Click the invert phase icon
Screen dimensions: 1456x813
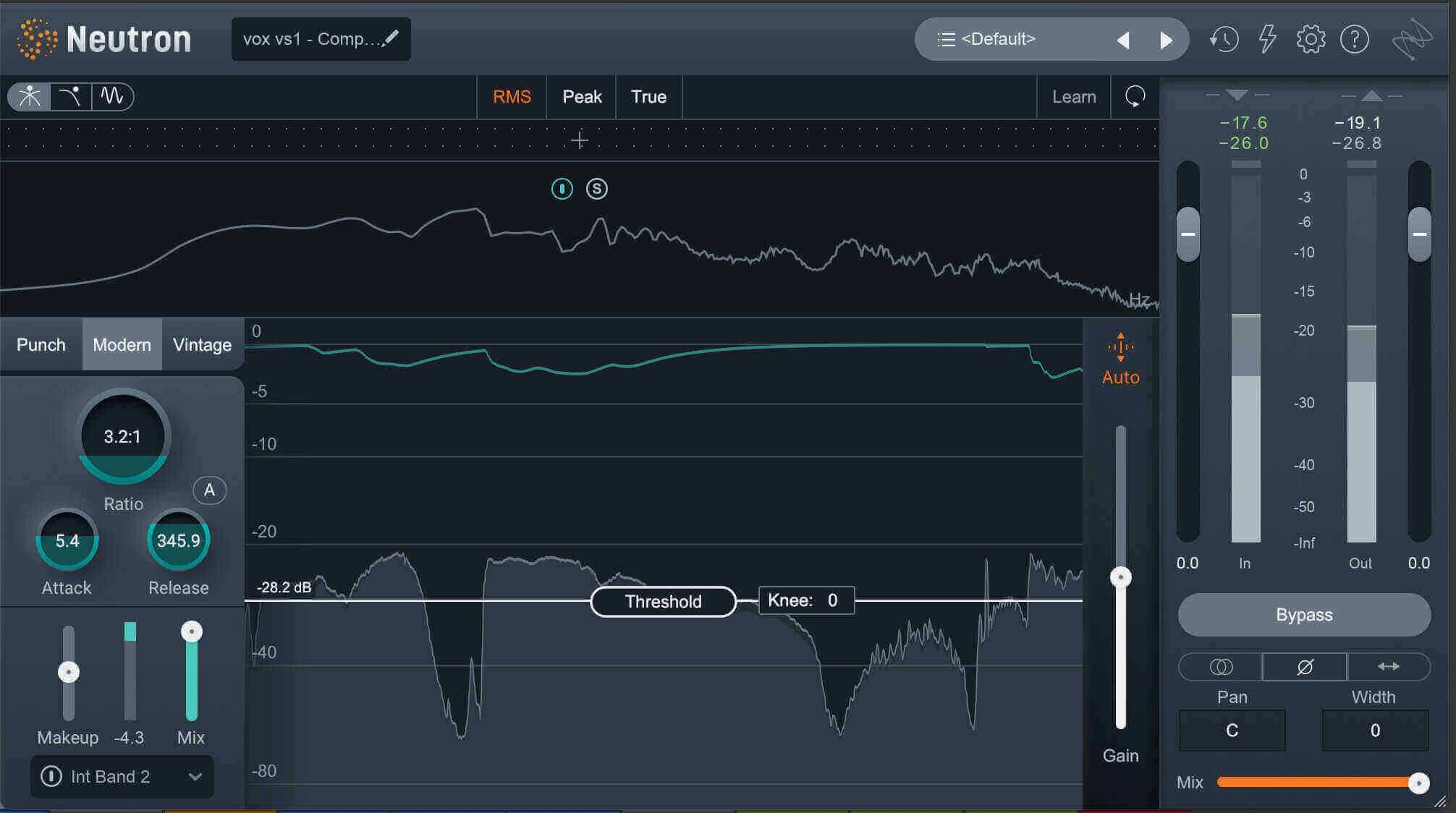(1305, 666)
